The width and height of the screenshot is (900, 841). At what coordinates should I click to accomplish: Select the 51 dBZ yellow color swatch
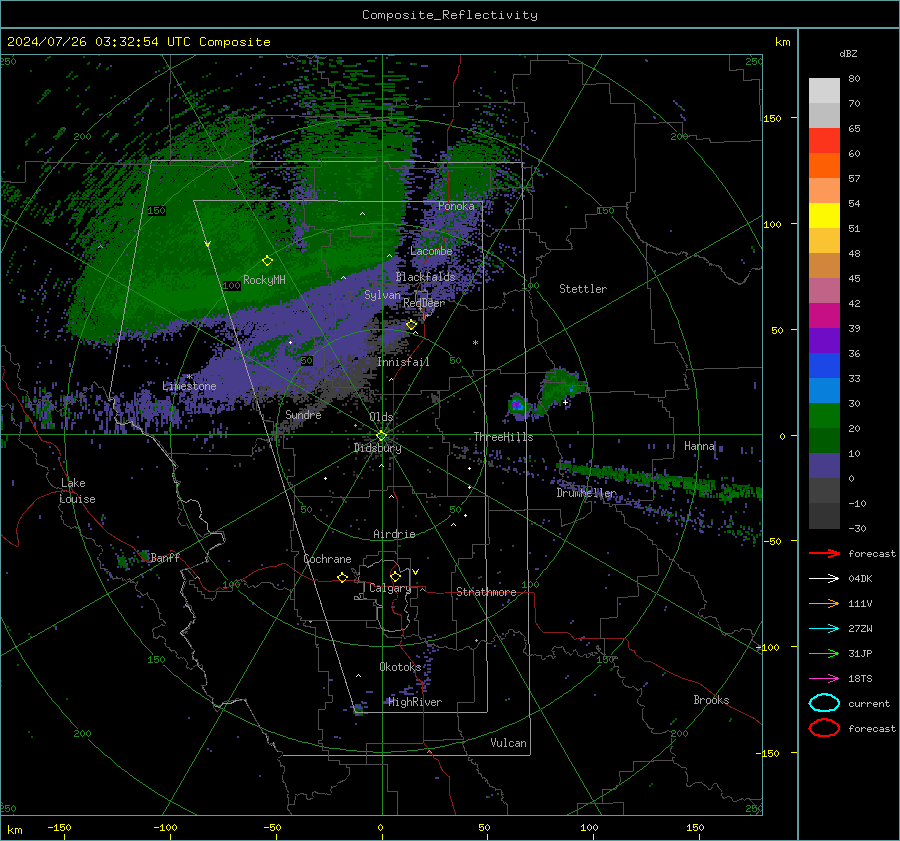(x=824, y=215)
